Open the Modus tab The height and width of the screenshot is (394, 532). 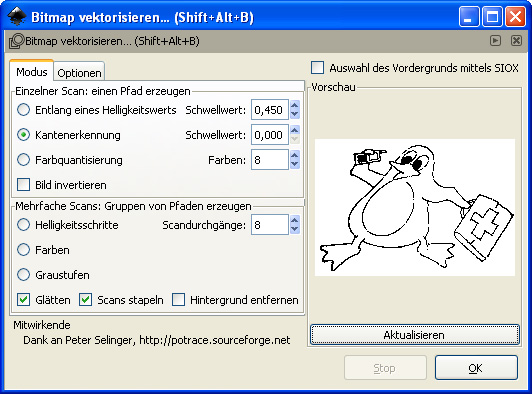(32, 71)
